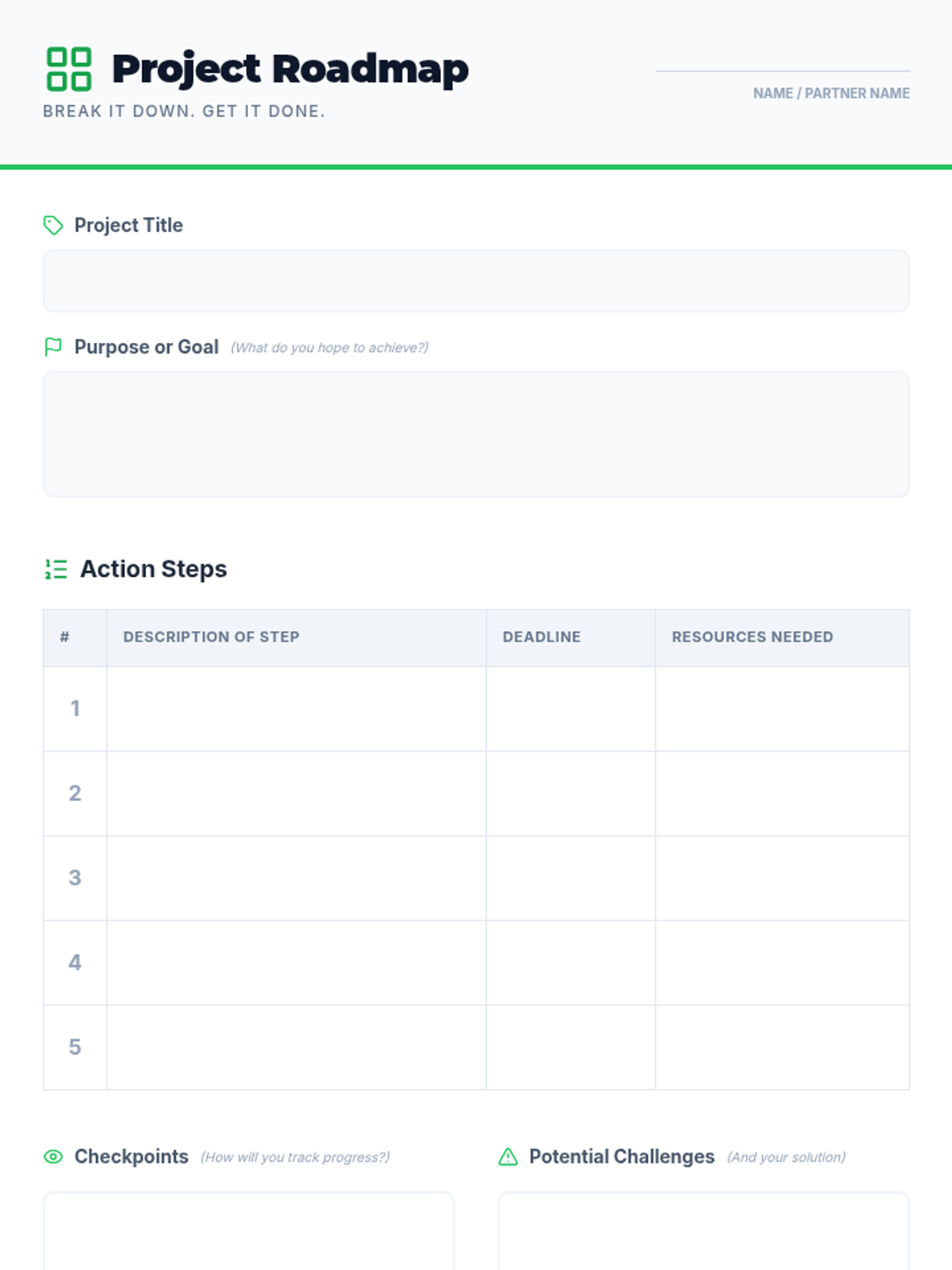Click the tag icon beside Project Title
The height and width of the screenshot is (1270, 952).
pos(53,225)
